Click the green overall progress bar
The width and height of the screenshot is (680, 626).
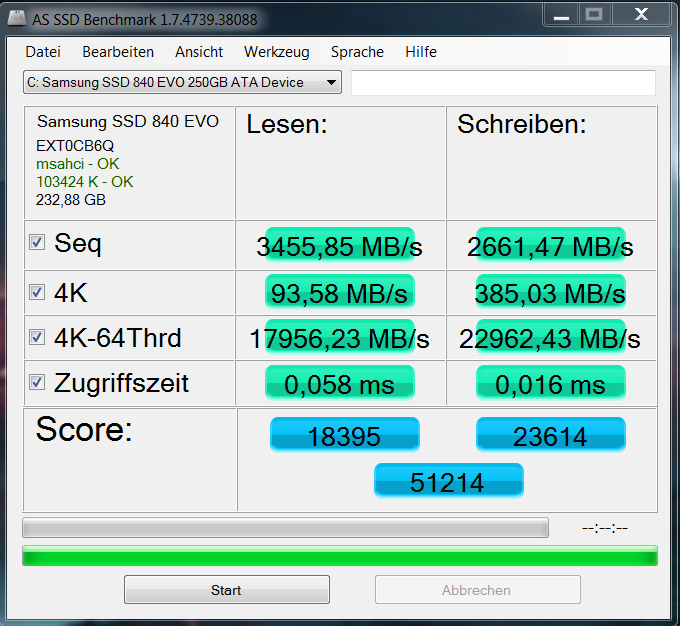(340, 556)
